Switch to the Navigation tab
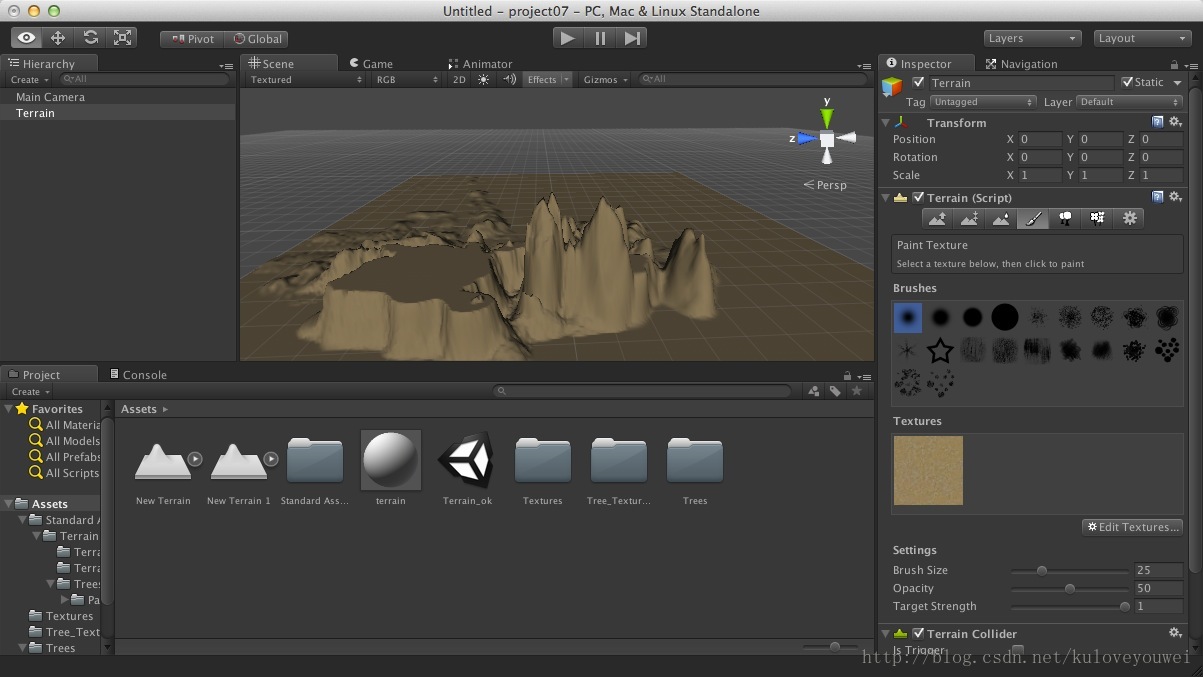Screen dimensions: 1203x677 [x=1021, y=63]
